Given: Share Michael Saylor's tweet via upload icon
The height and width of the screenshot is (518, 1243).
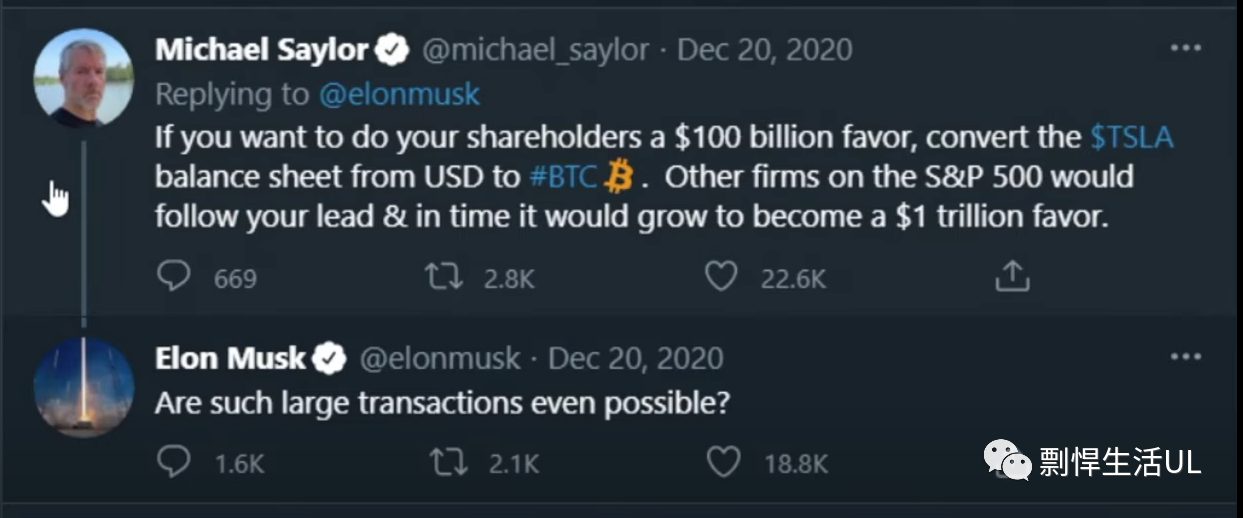Looking at the screenshot, I should (1012, 276).
